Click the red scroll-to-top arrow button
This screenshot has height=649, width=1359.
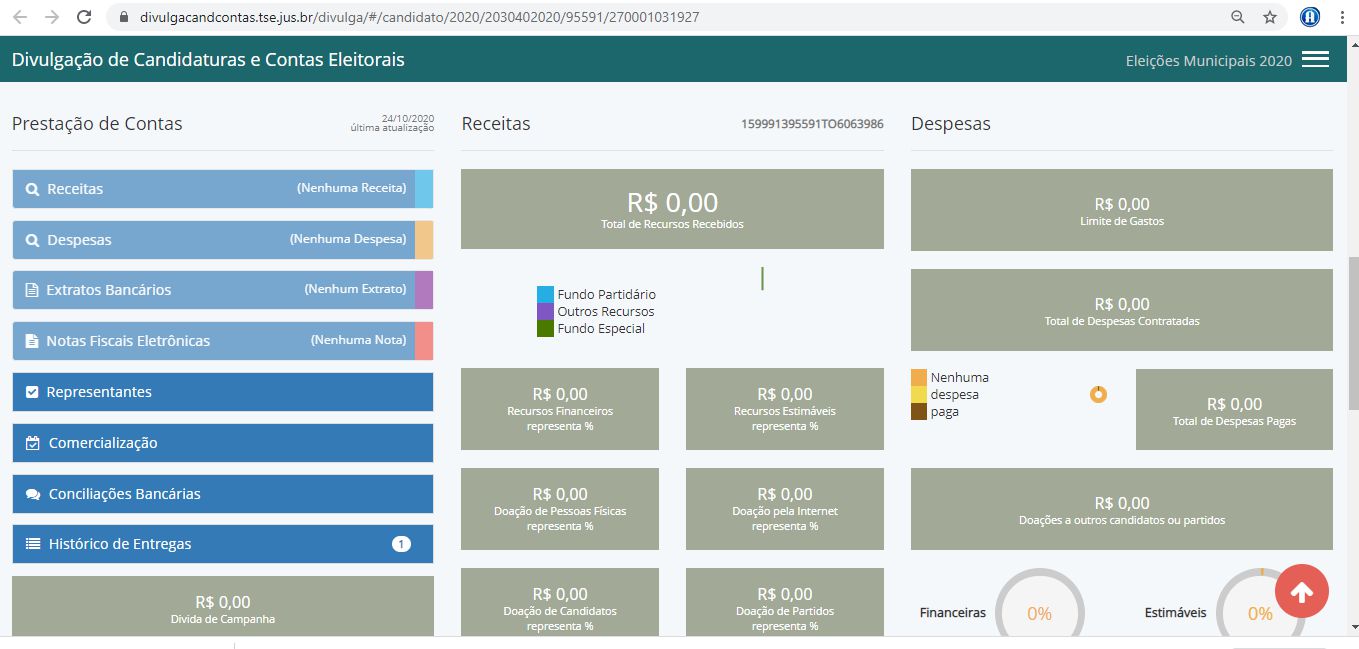[x=1301, y=592]
